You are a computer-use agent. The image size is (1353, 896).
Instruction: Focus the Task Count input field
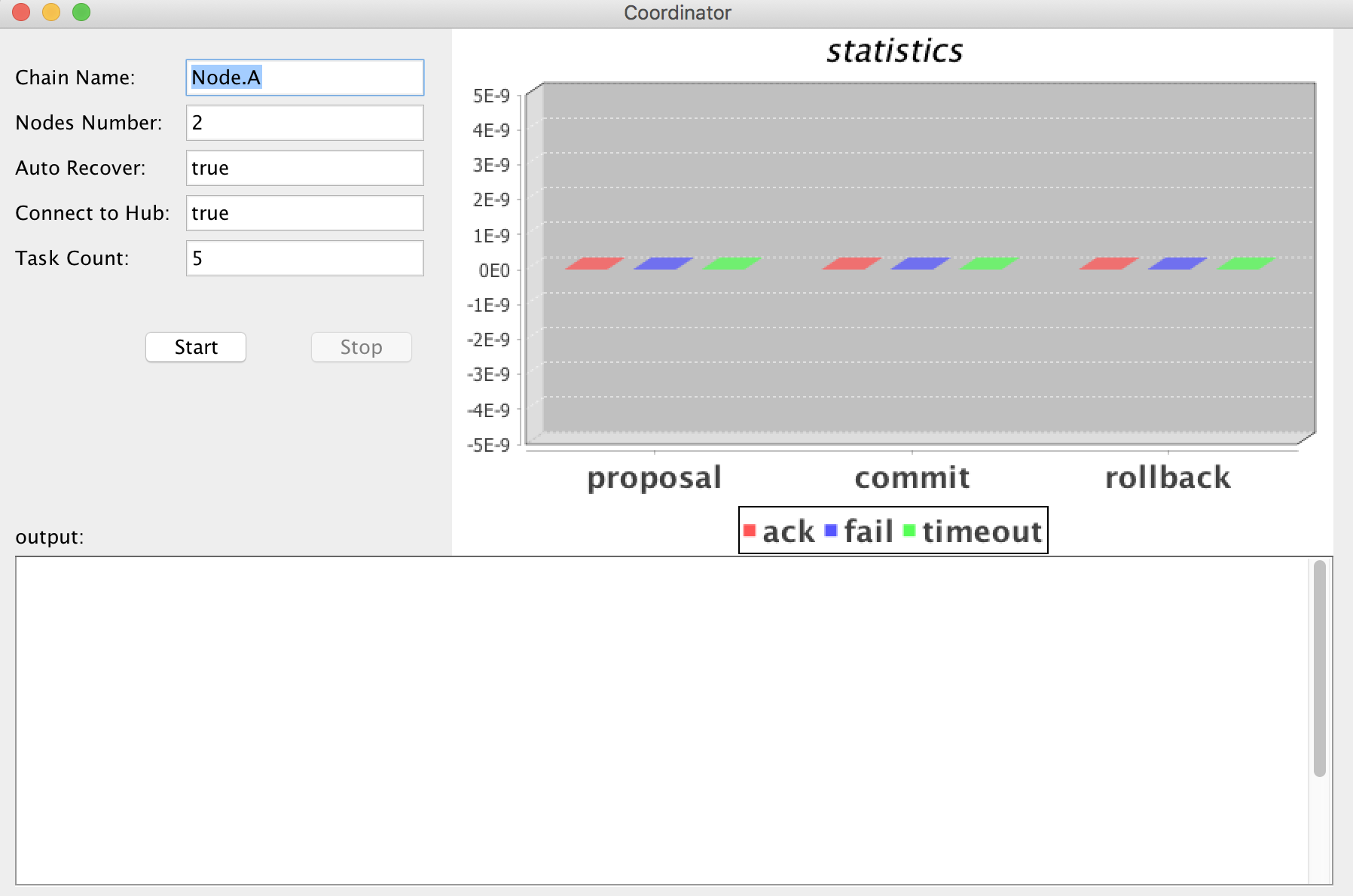[x=304, y=258]
